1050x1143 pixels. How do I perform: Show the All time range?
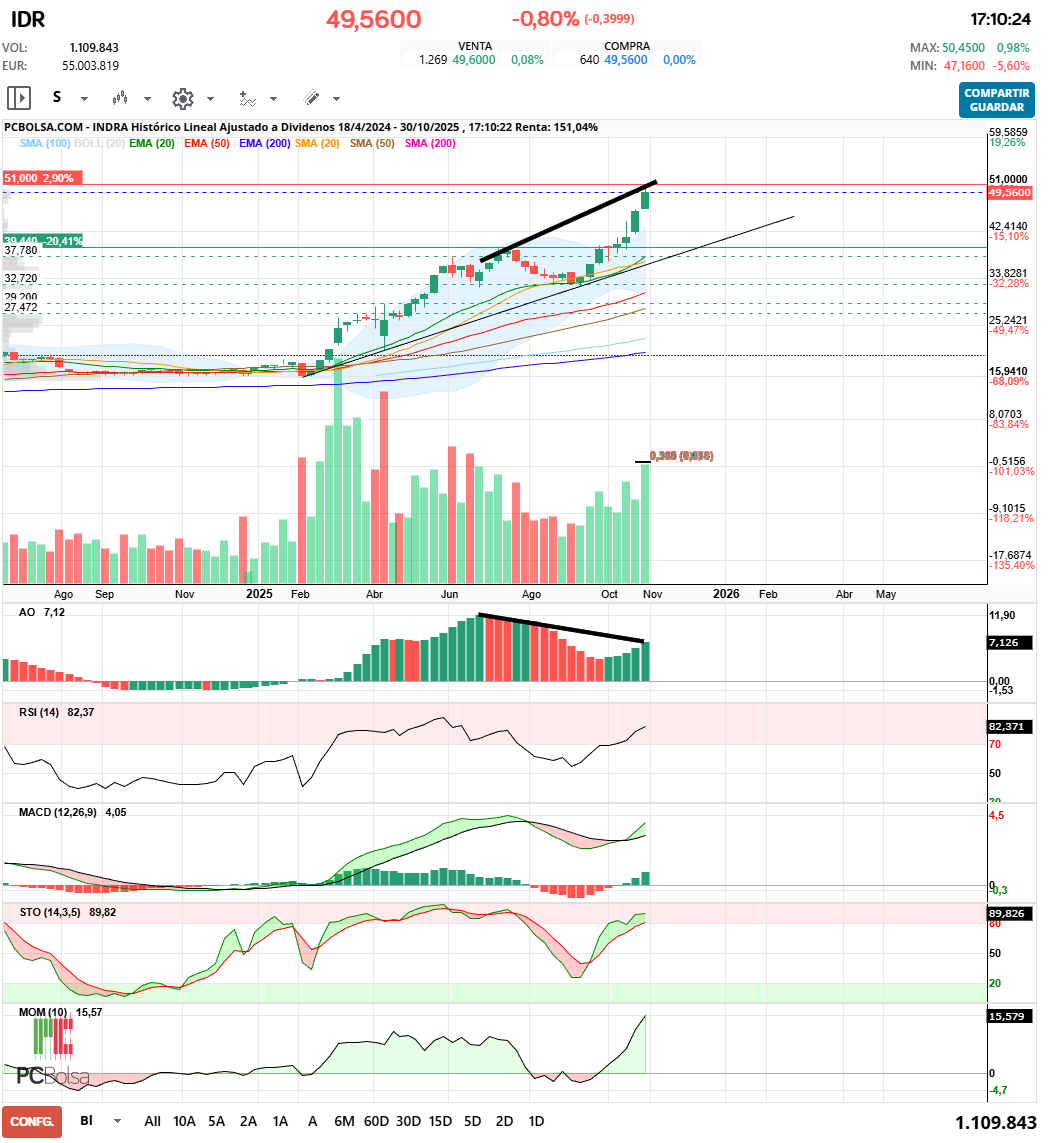click(x=152, y=1121)
